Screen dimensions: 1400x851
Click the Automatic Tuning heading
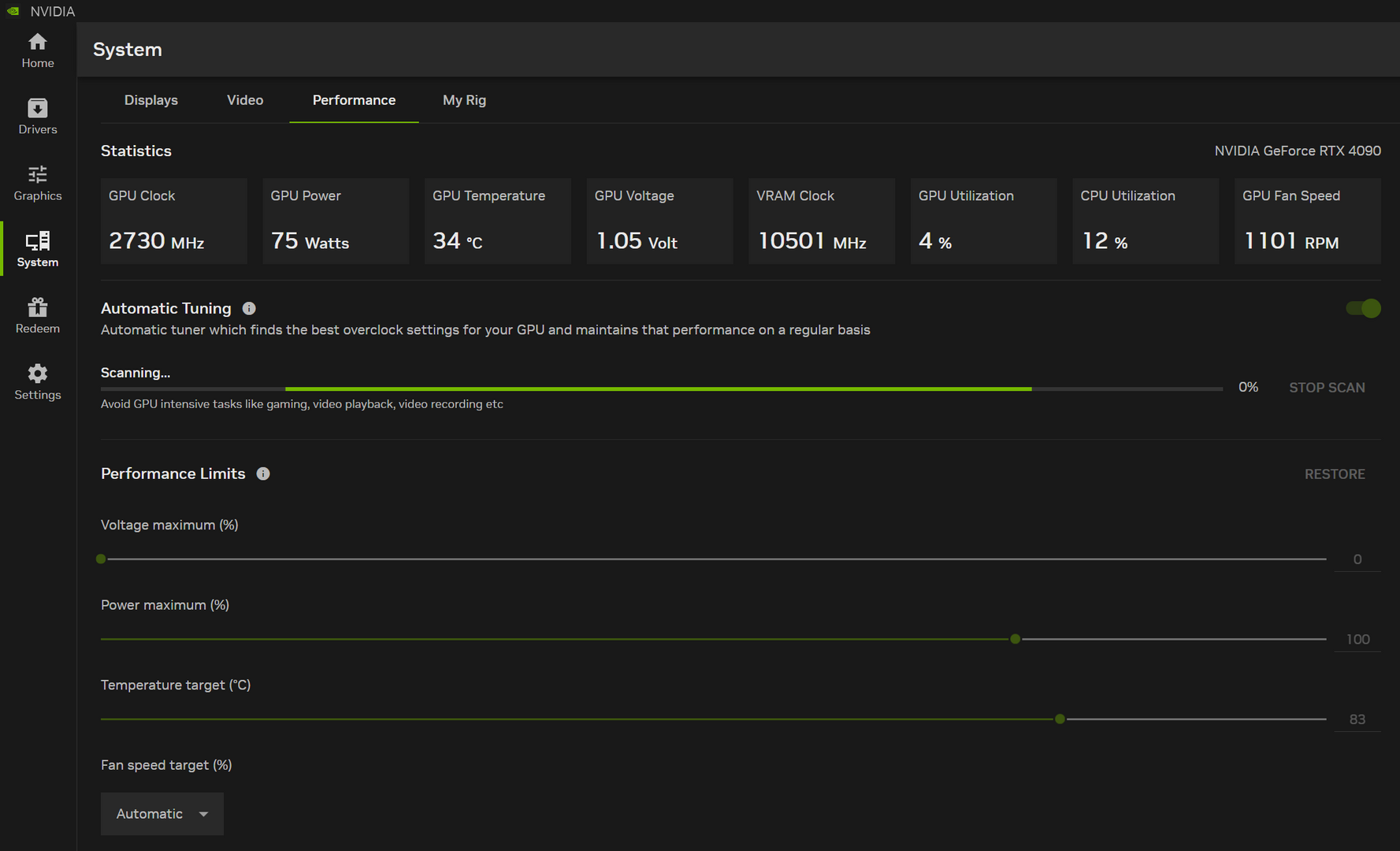tap(166, 308)
